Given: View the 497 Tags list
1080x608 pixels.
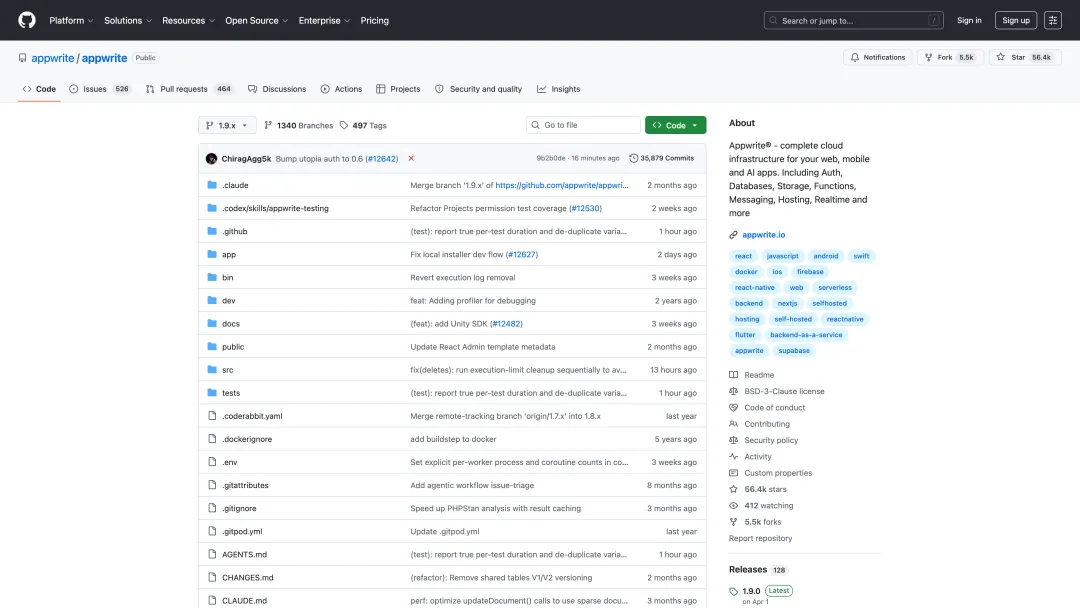Looking at the screenshot, I should pos(363,125).
